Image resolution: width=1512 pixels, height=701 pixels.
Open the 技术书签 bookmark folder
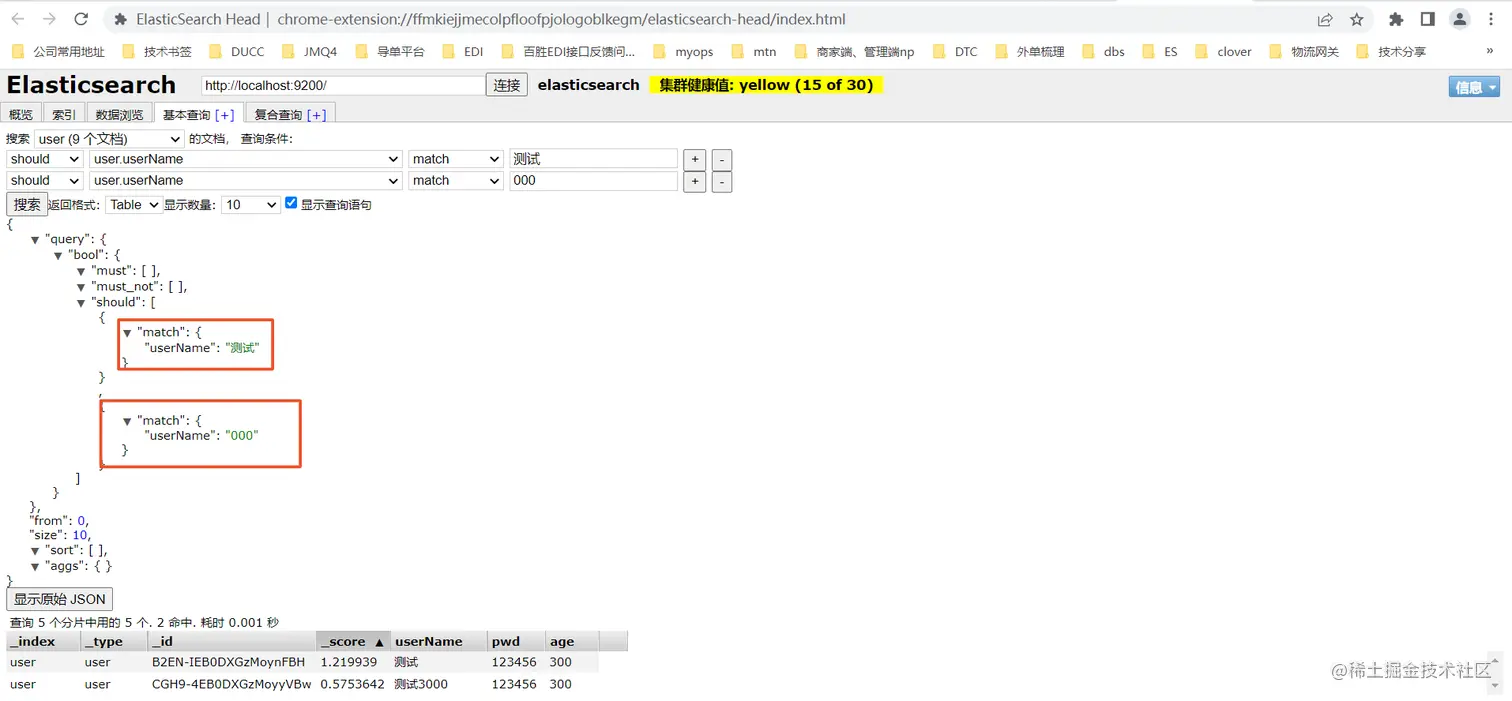pyautogui.click(x=157, y=51)
